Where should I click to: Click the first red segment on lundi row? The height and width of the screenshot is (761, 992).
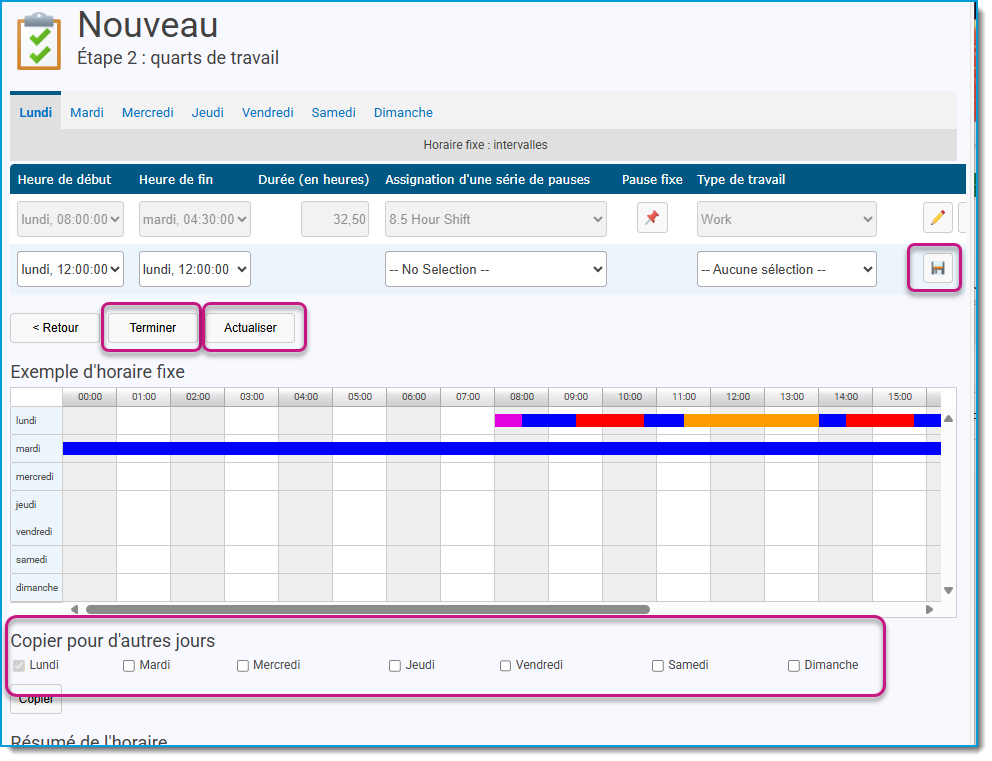[609, 420]
